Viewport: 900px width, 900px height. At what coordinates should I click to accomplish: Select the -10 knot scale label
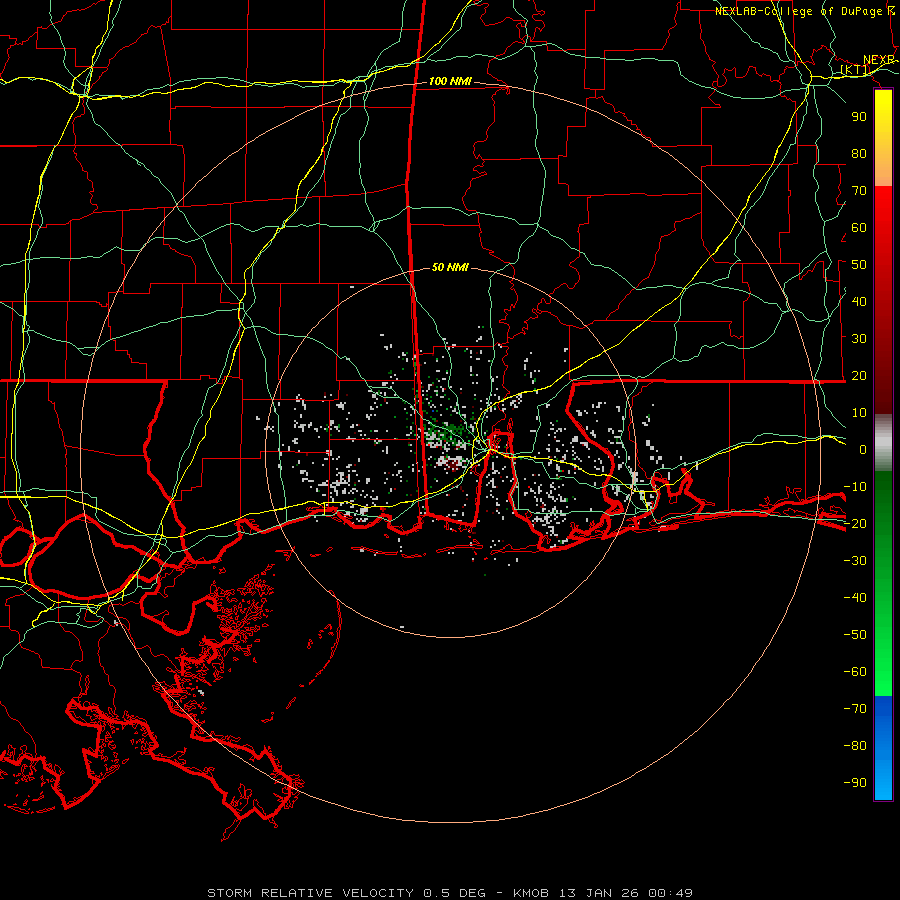pyautogui.click(x=855, y=487)
